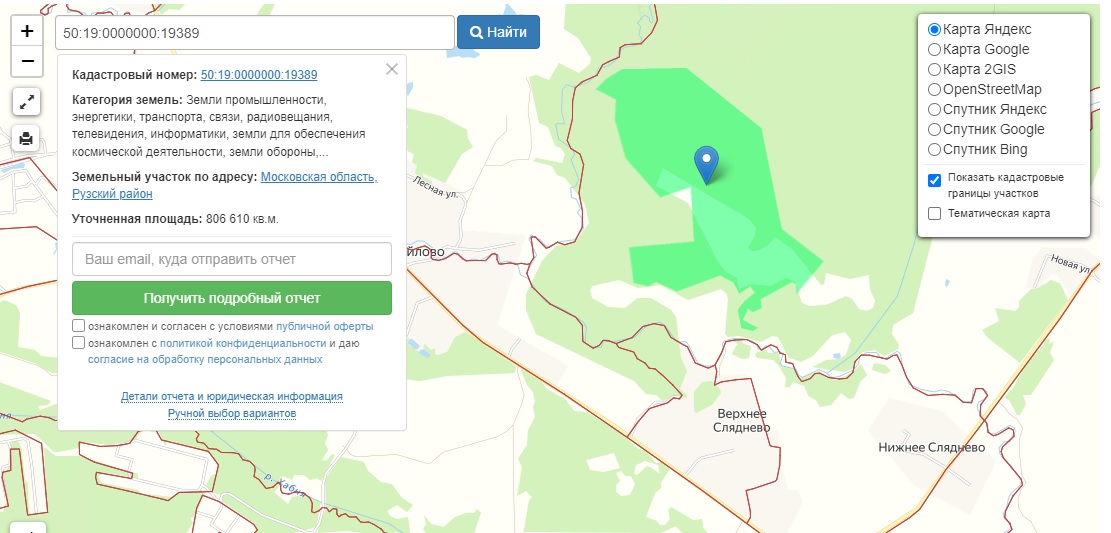Print the map using printer icon
The image size is (1111, 533).
point(27,139)
